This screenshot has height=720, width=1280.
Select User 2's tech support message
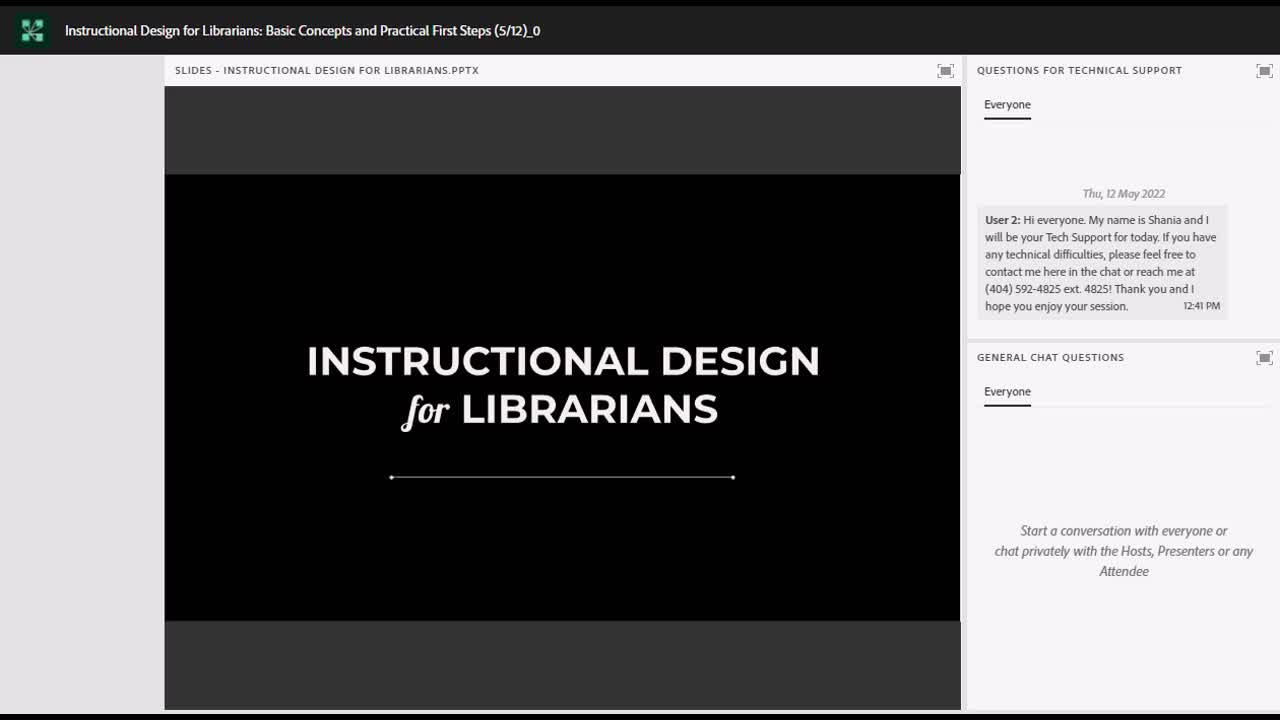click(1102, 263)
